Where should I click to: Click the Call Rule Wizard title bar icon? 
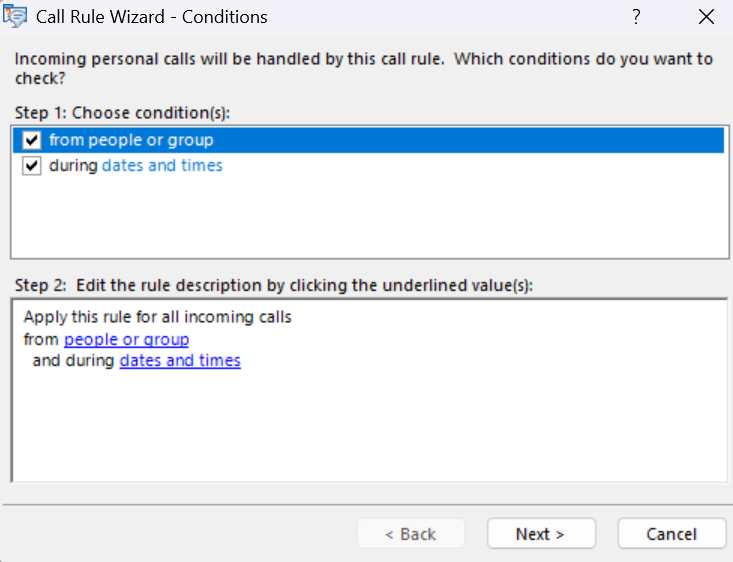[x=15, y=17]
